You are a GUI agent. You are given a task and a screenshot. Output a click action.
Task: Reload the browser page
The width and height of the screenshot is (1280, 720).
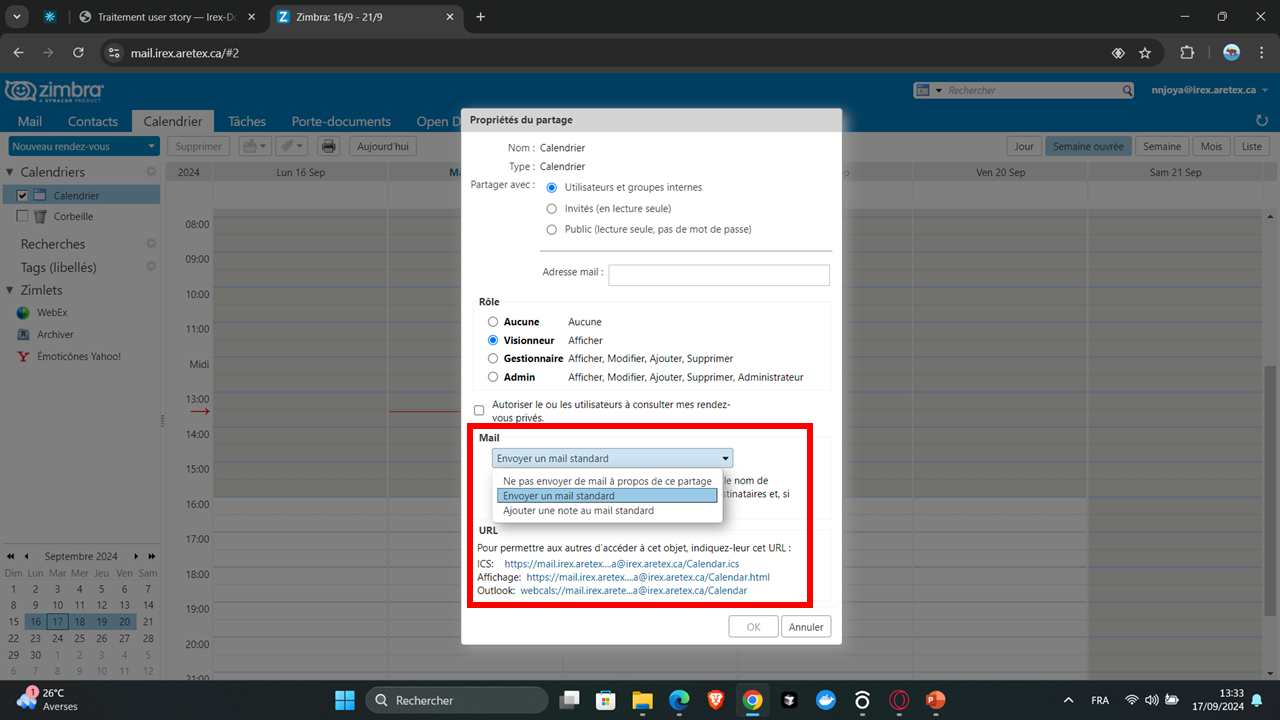(78, 53)
